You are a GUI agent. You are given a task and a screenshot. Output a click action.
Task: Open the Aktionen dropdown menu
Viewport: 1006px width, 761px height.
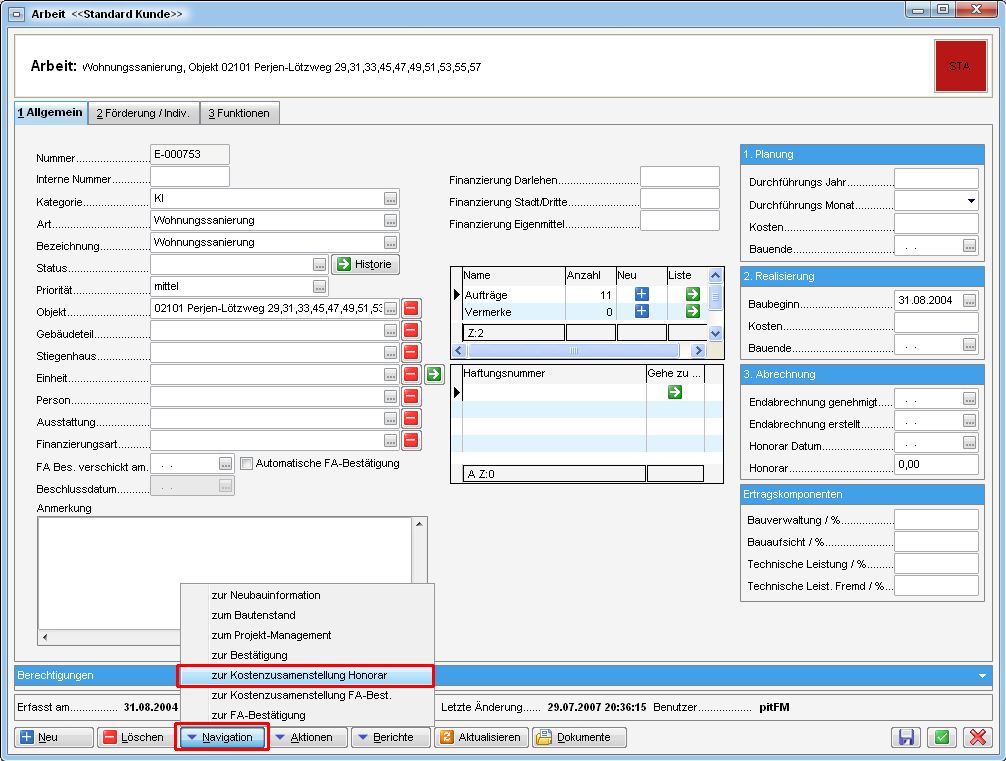click(309, 738)
